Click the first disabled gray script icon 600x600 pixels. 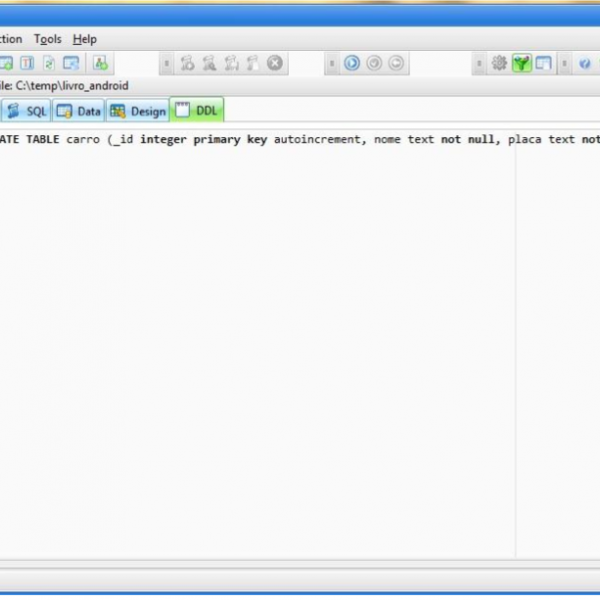click(187, 63)
